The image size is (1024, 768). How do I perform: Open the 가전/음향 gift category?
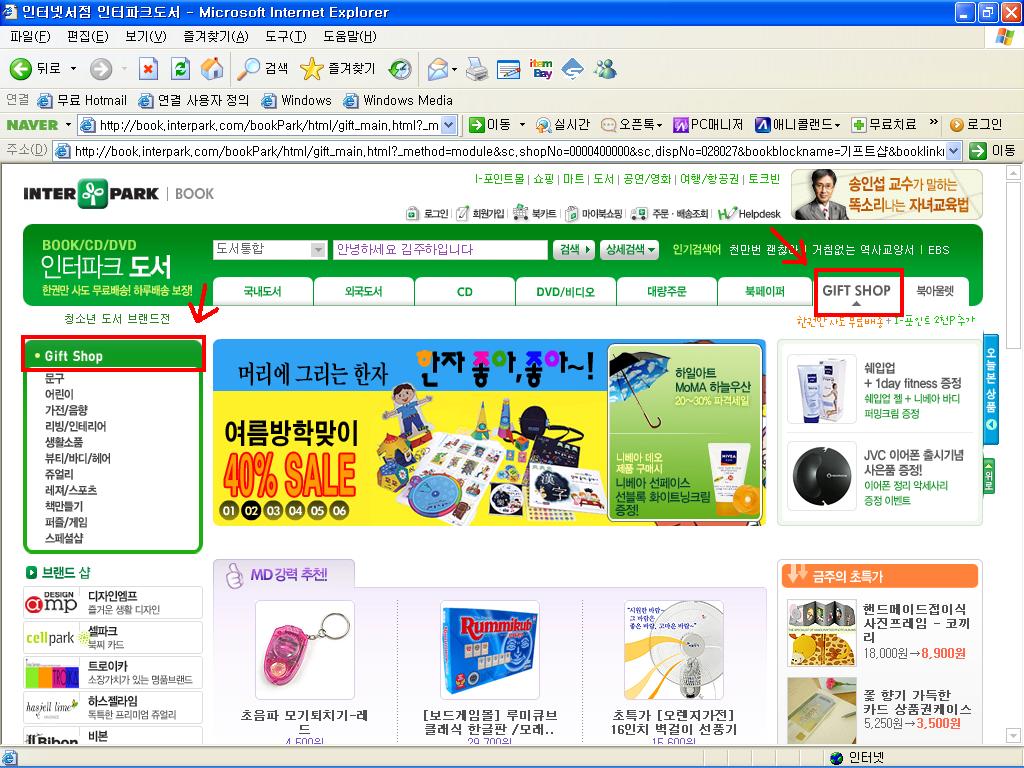(66, 410)
